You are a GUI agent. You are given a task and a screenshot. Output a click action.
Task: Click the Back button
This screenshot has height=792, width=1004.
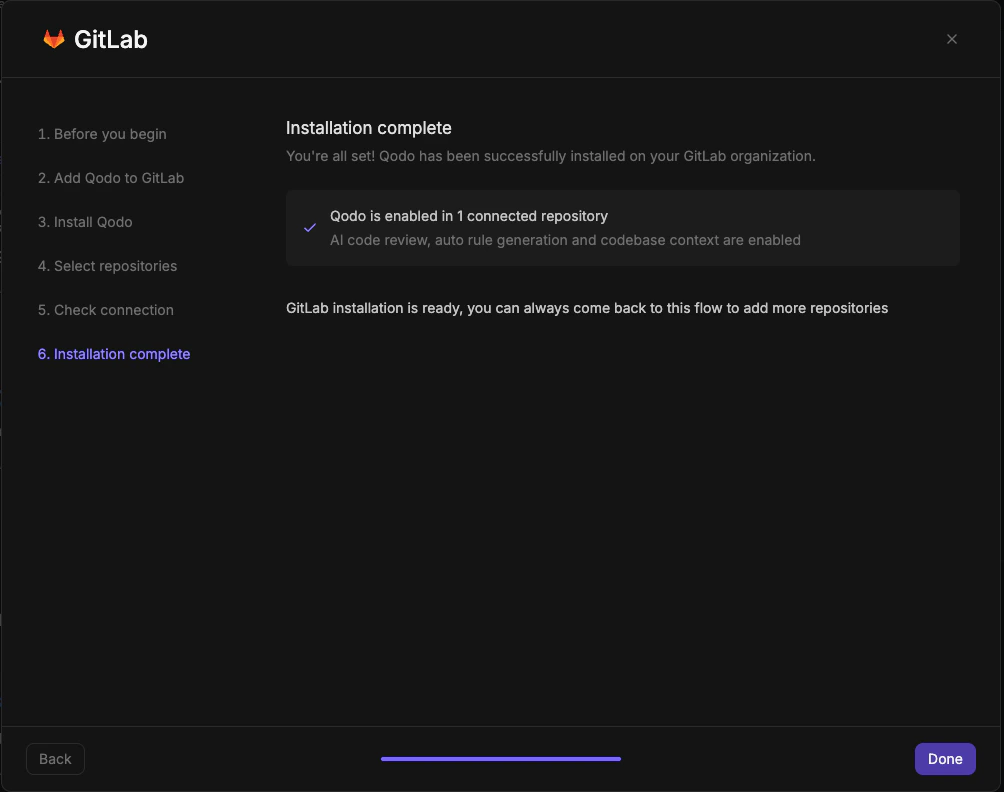(55, 759)
